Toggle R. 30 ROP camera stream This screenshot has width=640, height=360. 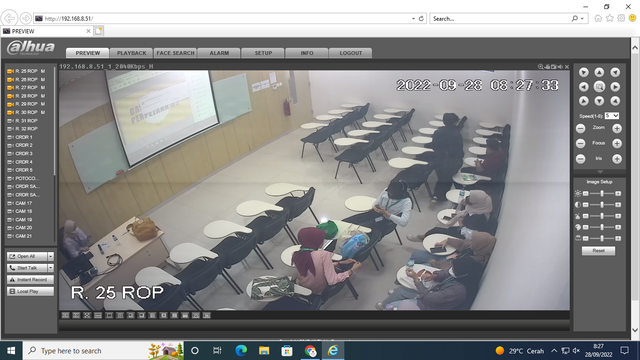tap(26, 112)
